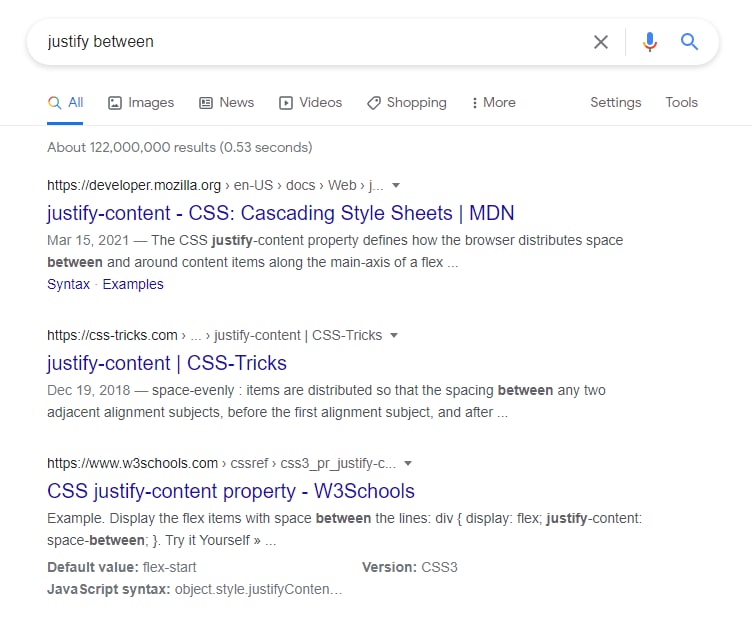The image size is (752, 618).
Task: Jump to the Syntax sitelink under MDN
Action: click(68, 284)
